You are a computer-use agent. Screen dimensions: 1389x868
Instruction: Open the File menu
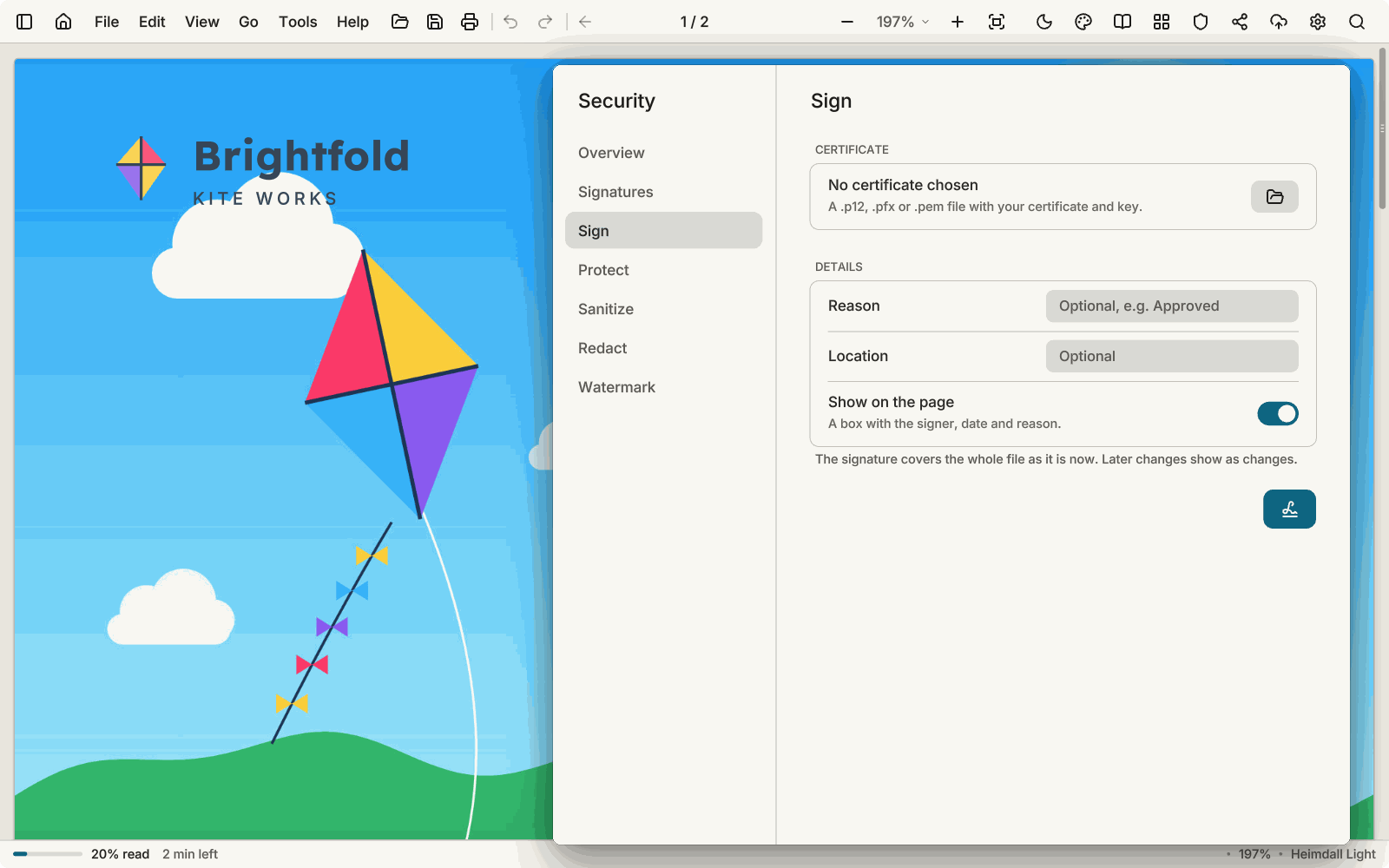[107, 22]
